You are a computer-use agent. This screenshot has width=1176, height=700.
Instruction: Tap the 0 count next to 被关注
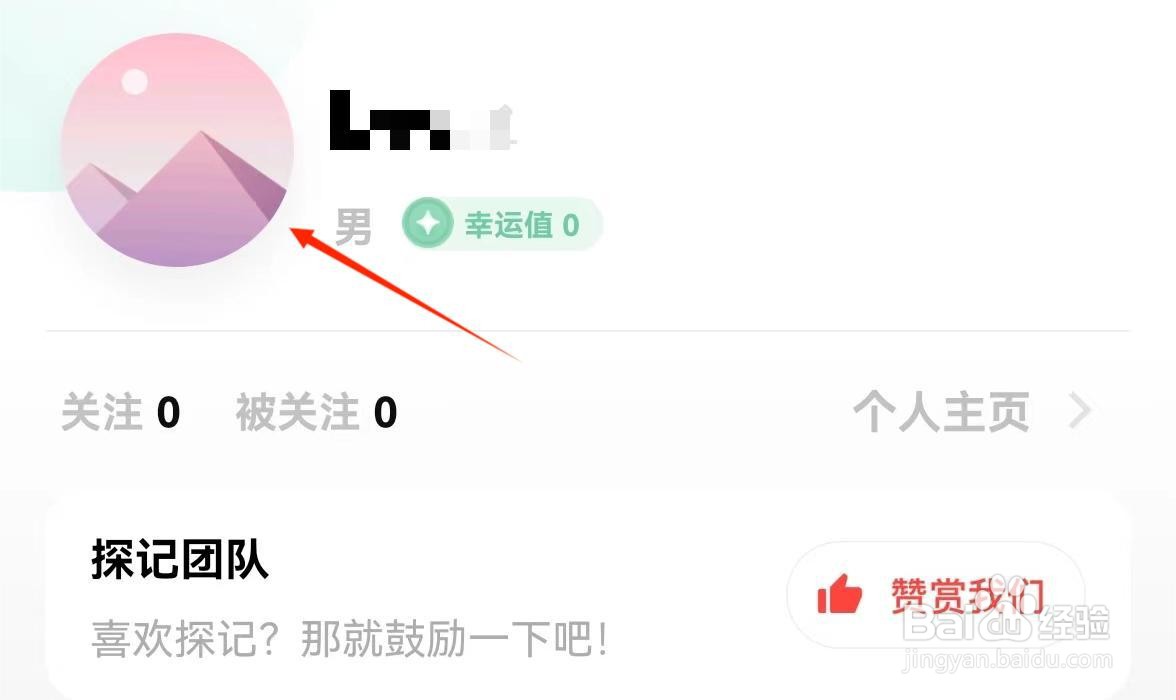(386, 413)
